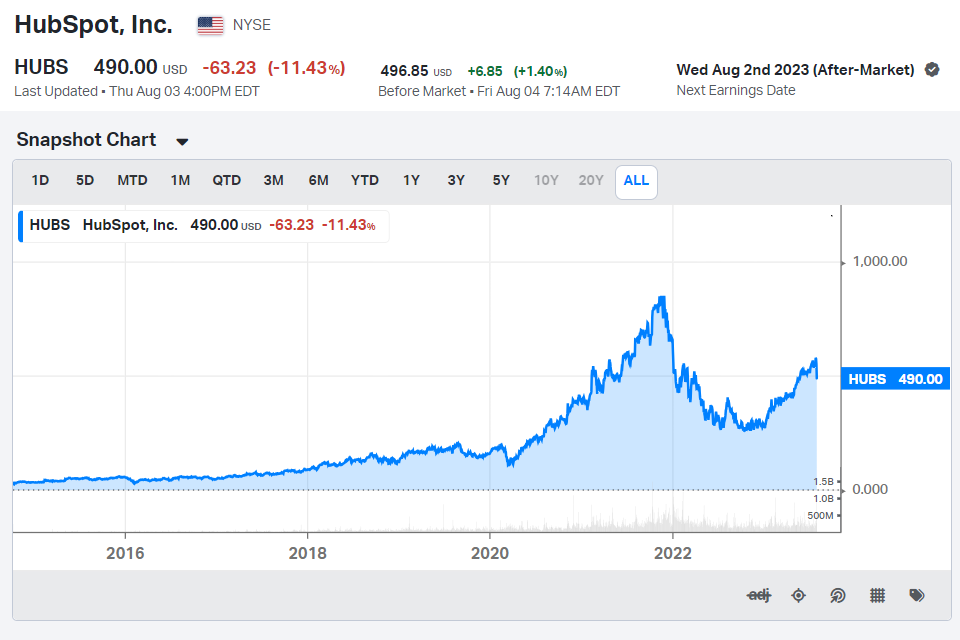960x640 pixels.
Task: Click the HUBS ticker symbol in header
Action: [x=42, y=67]
